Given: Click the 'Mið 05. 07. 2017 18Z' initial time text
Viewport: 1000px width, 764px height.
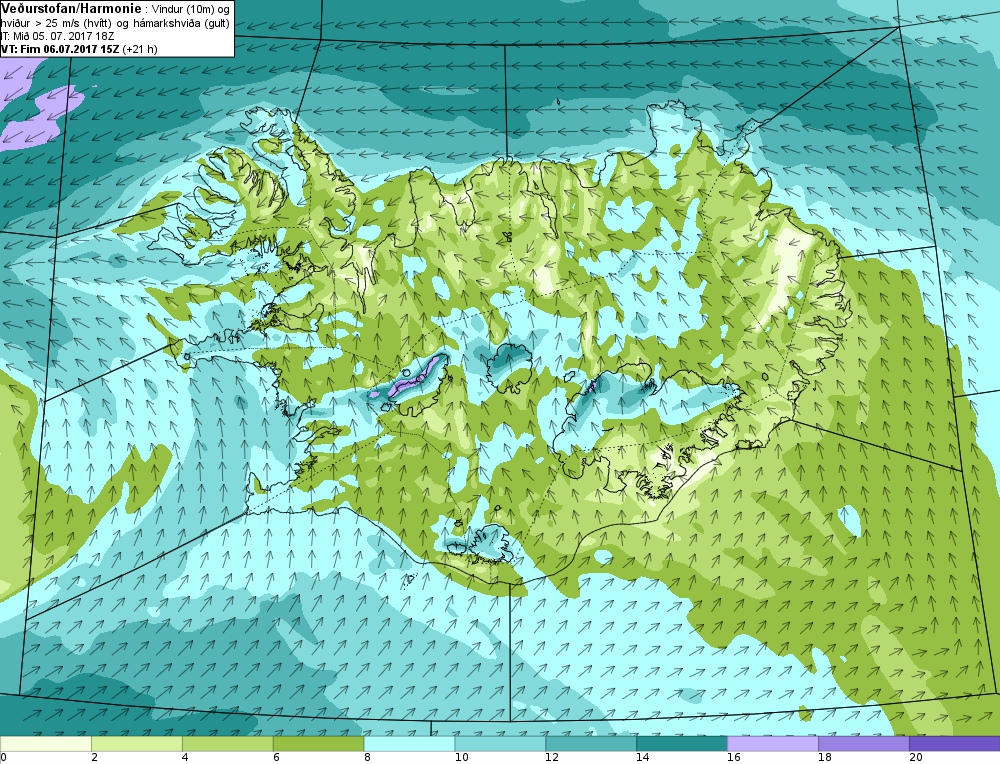Looking at the screenshot, I should tap(63, 36).
